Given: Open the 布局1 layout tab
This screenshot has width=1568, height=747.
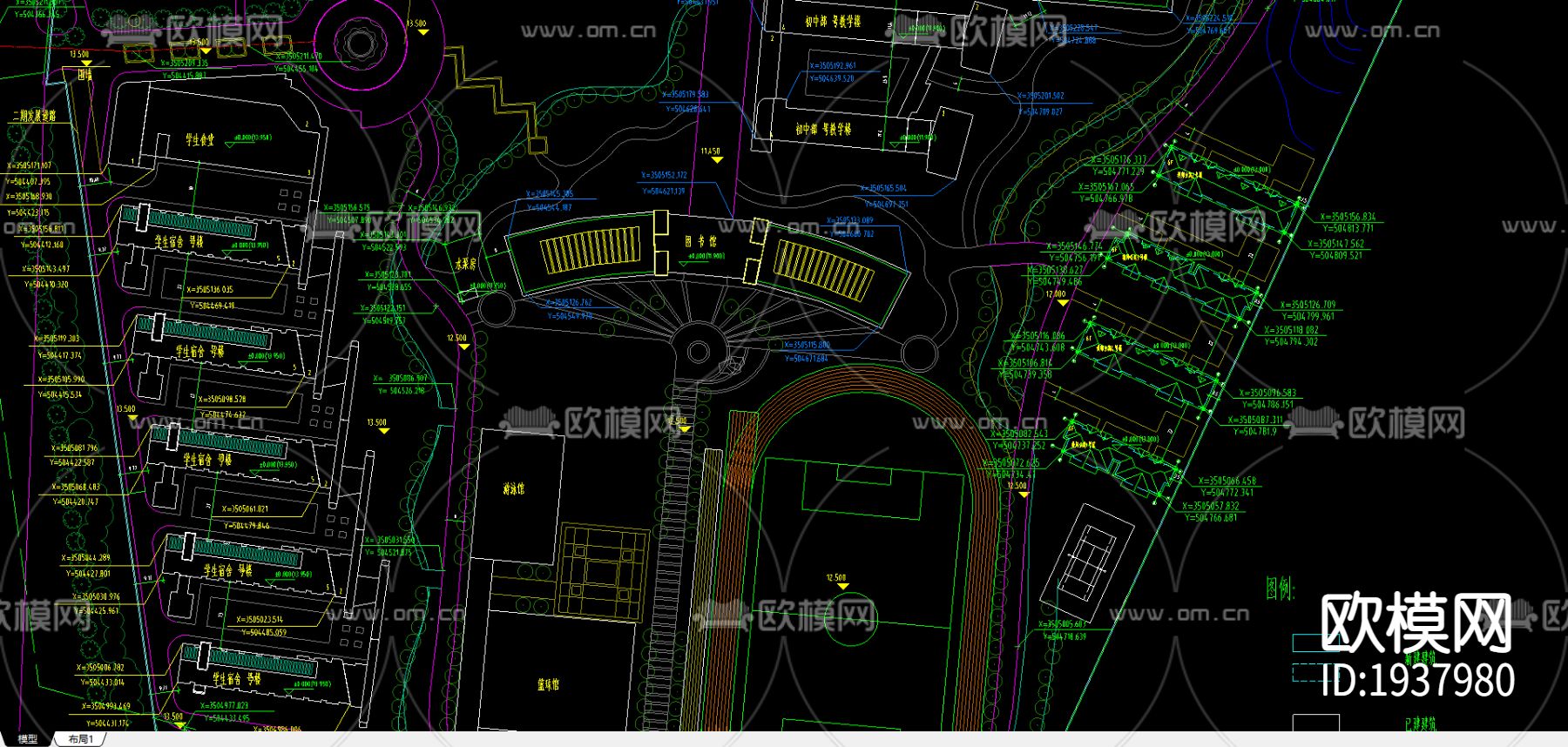Looking at the screenshot, I should pos(80,739).
